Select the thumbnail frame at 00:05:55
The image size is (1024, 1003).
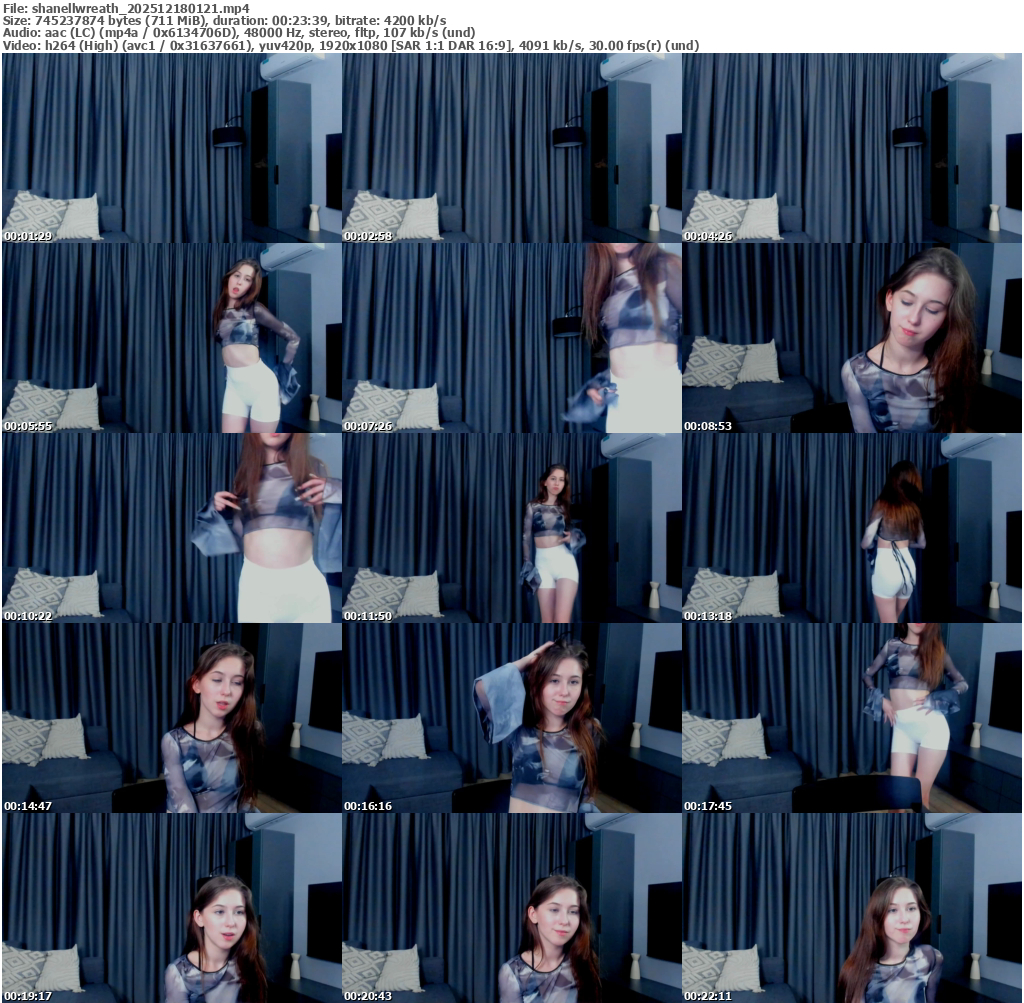point(172,338)
